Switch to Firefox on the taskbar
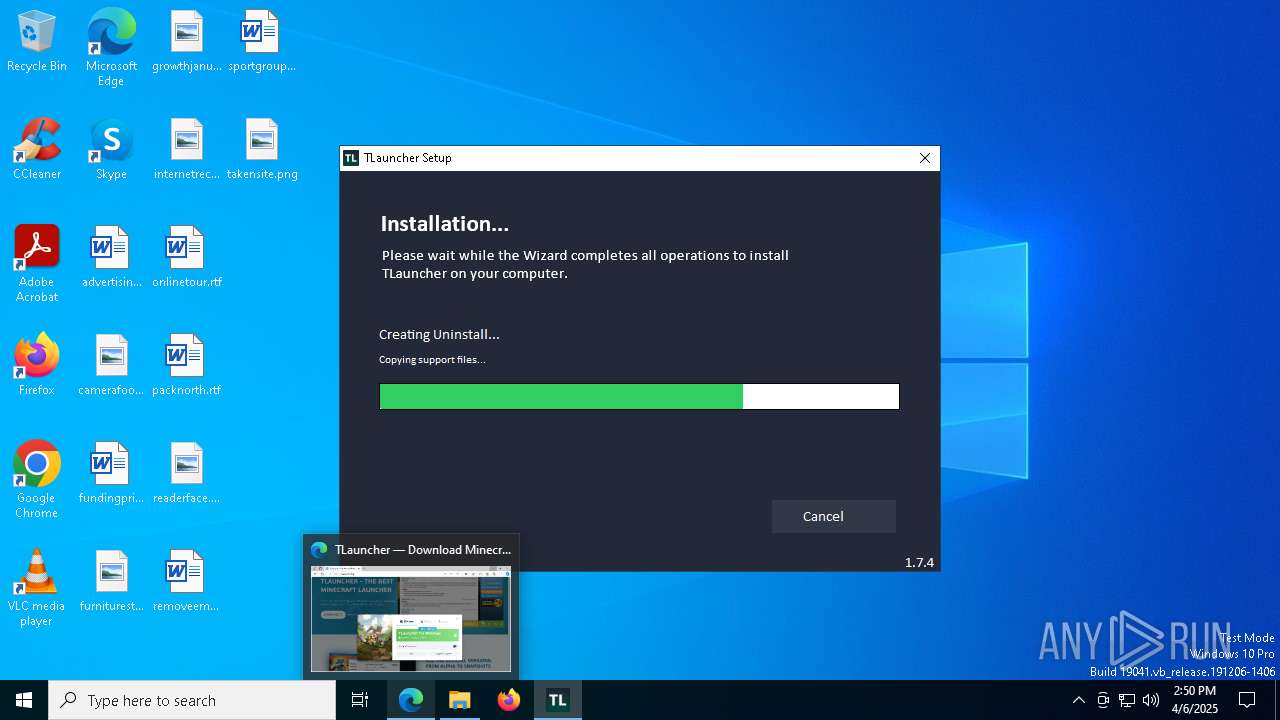Image resolution: width=1280 pixels, height=720 pixels. click(x=509, y=700)
